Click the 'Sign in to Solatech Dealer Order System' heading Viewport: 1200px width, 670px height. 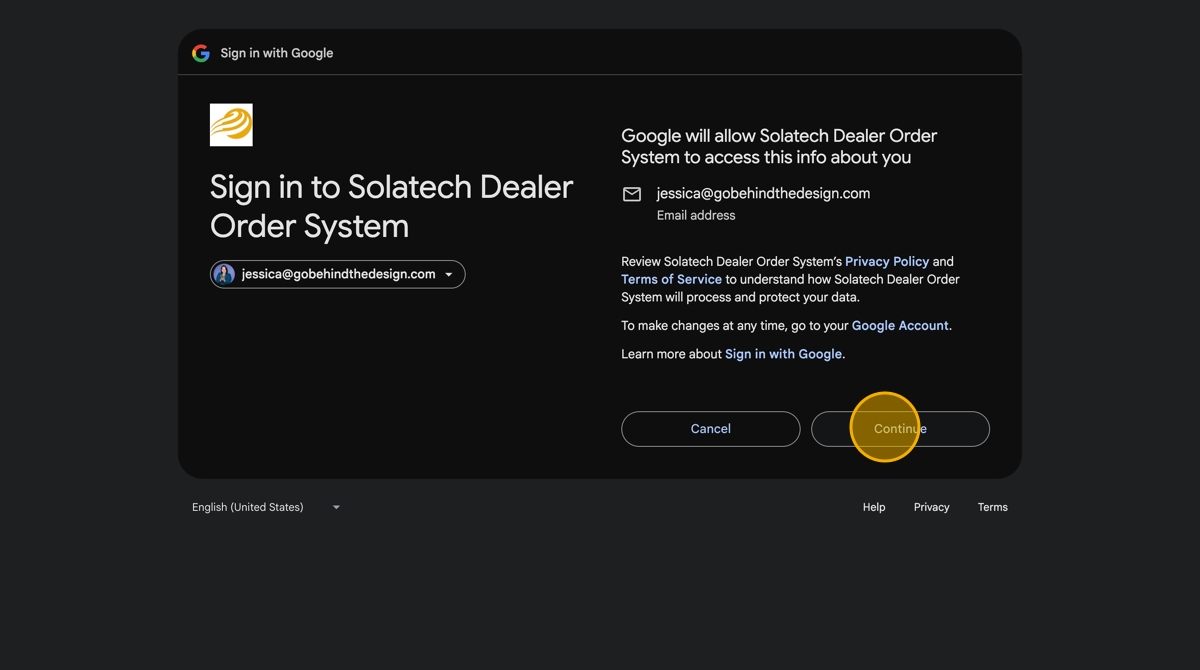tap(392, 206)
